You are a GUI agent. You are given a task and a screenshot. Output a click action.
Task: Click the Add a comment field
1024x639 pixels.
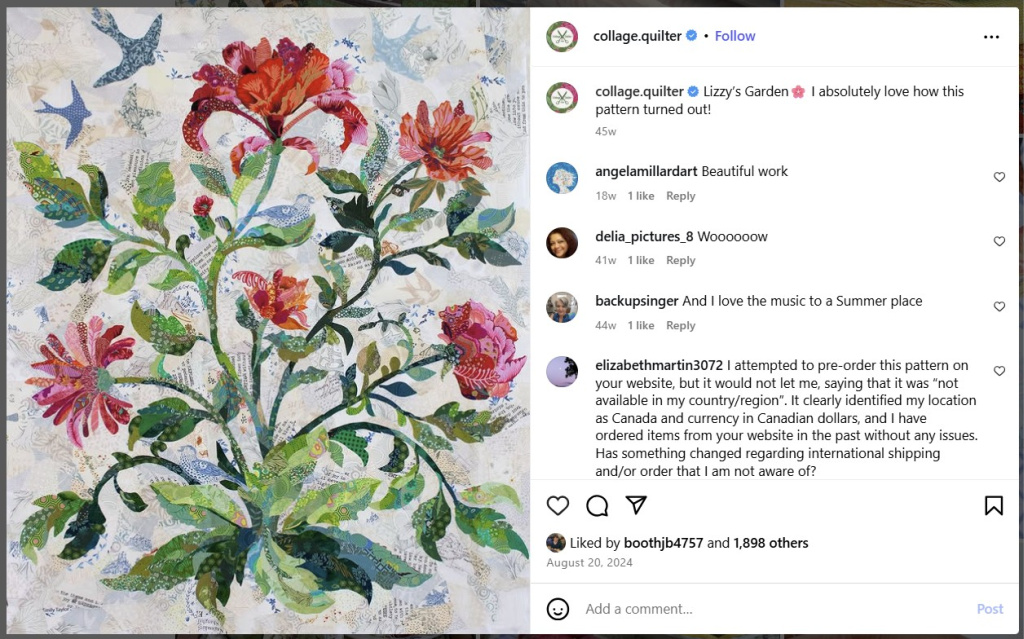pyautogui.click(x=700, y=608)
